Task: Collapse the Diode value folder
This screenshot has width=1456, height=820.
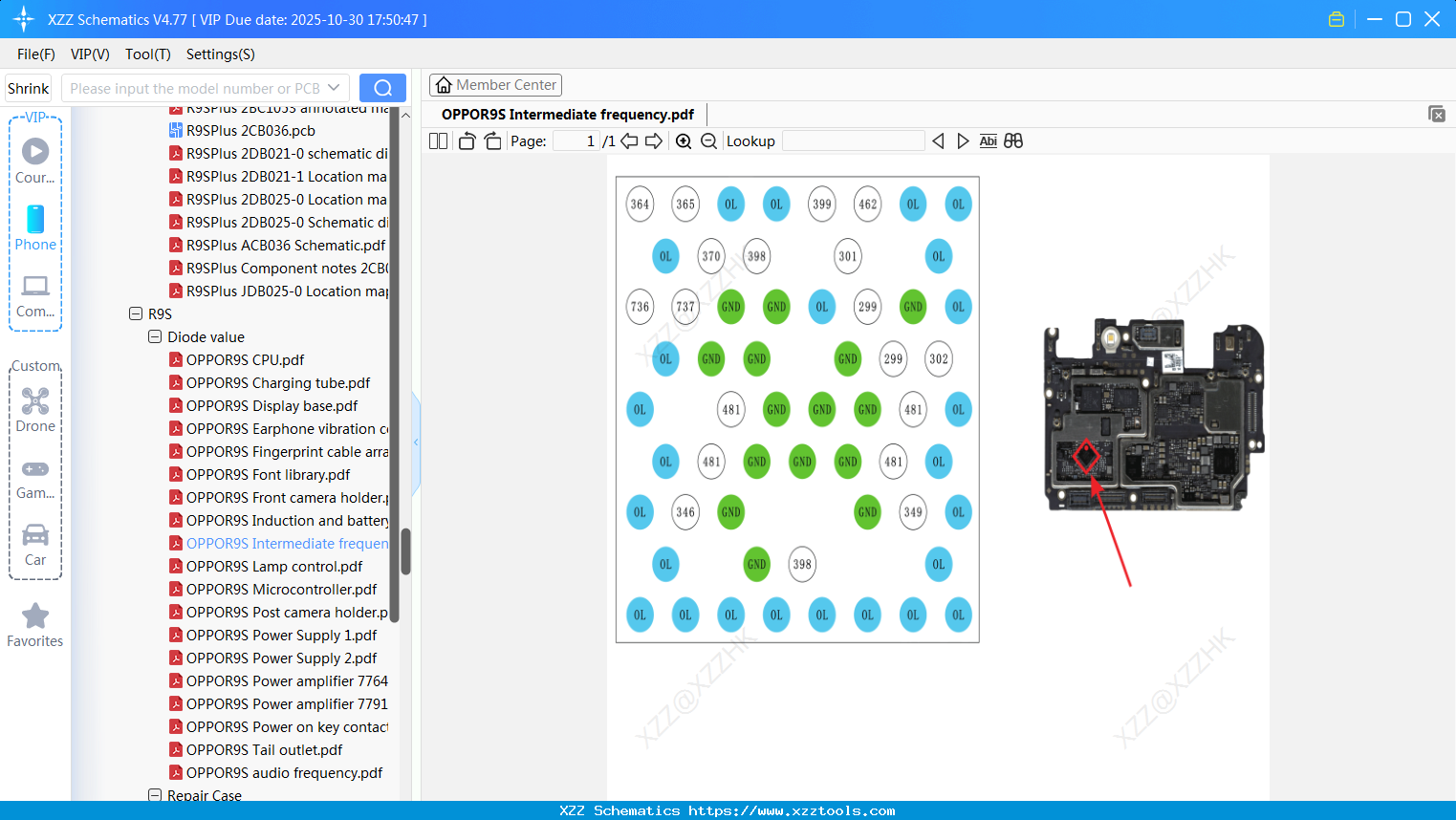Action: click(x=155, y=336)
